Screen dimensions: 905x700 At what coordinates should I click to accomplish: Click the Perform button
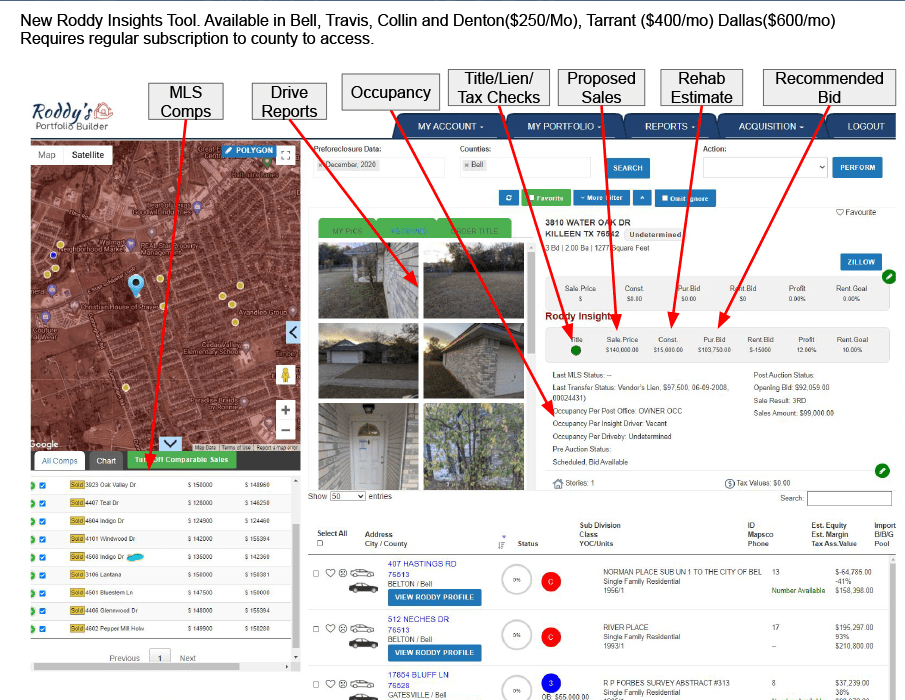click(x=857, y=167)
